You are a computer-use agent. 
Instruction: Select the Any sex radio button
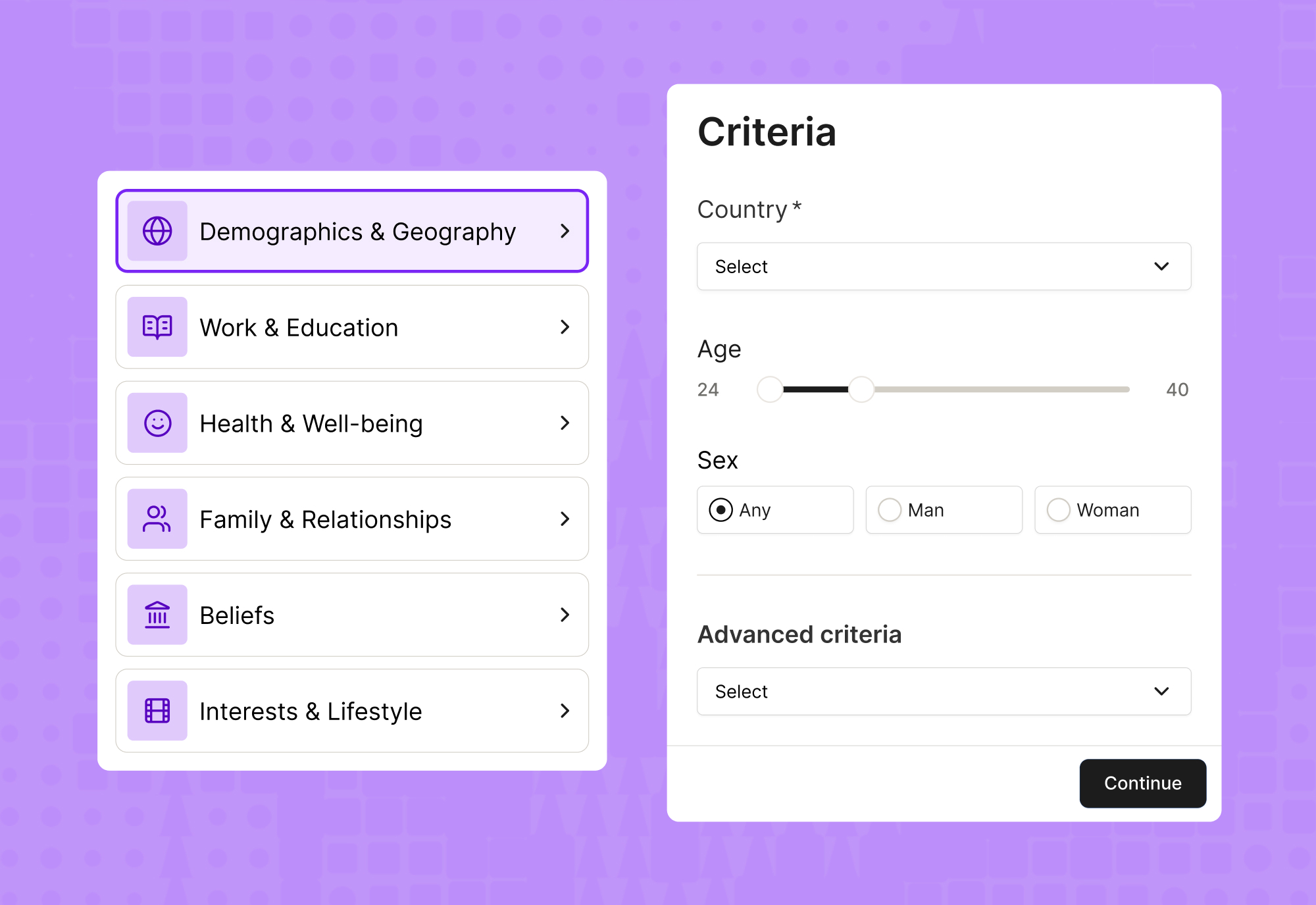[721, 510]
